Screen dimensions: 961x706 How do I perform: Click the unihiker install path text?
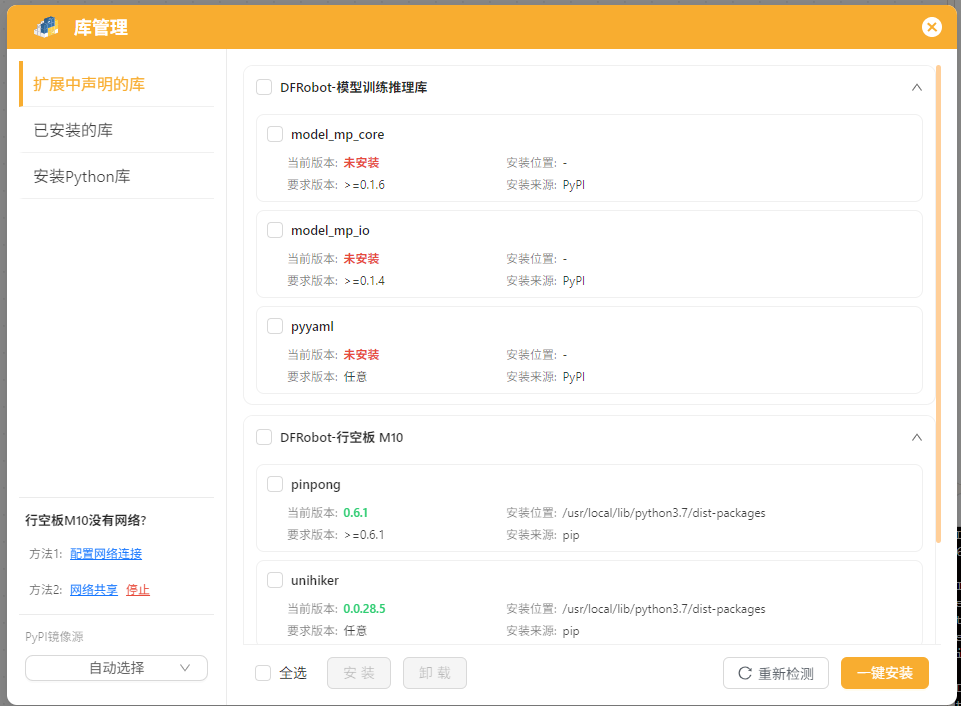pos(664,609)
